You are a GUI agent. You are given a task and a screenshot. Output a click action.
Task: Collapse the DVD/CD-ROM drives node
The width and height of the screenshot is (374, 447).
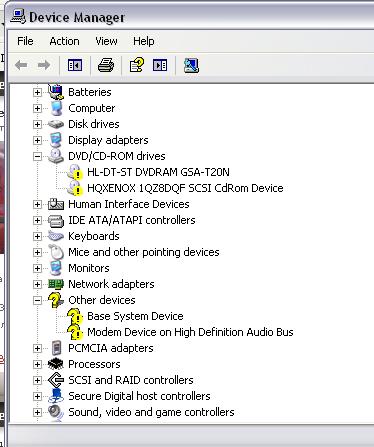pyautogui.click(x=37, y=156)
